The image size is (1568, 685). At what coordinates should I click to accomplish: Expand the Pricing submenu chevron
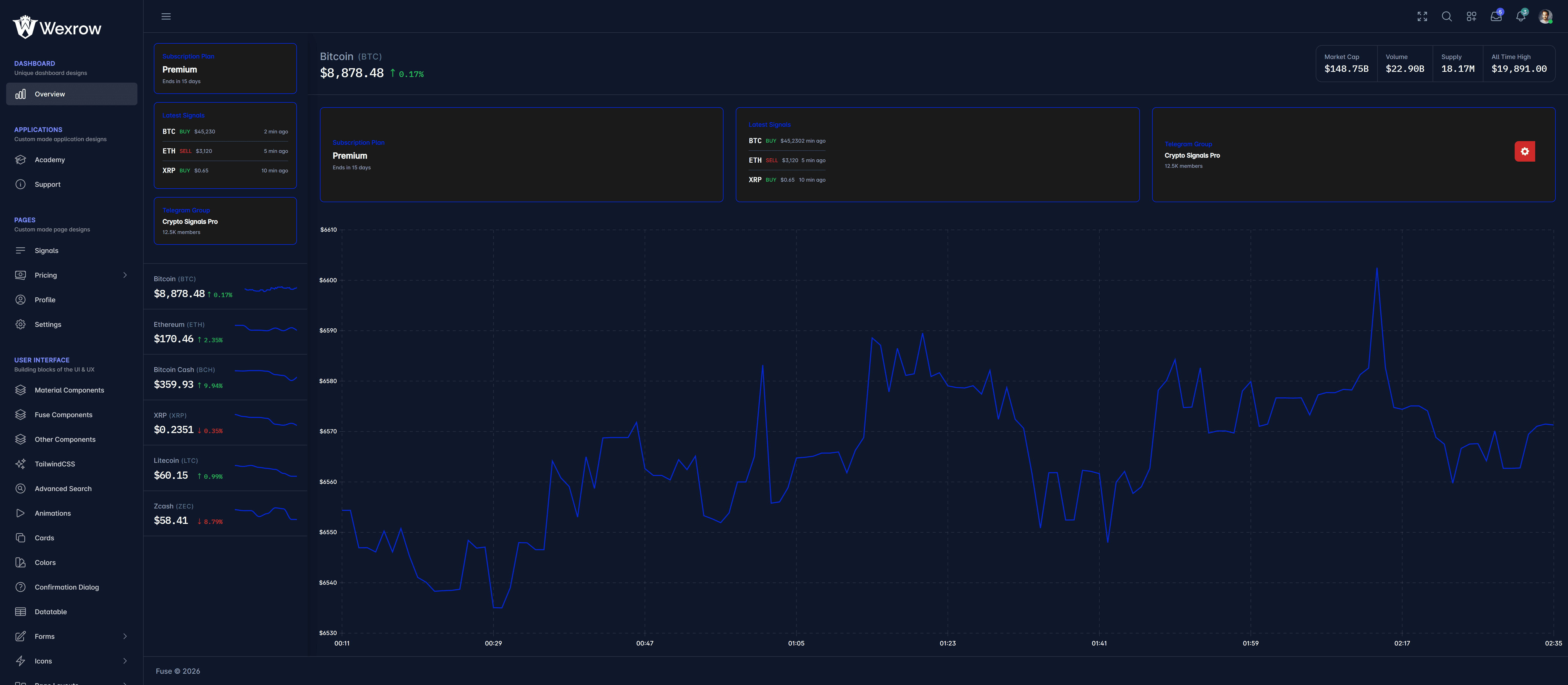tap(125, 275)
